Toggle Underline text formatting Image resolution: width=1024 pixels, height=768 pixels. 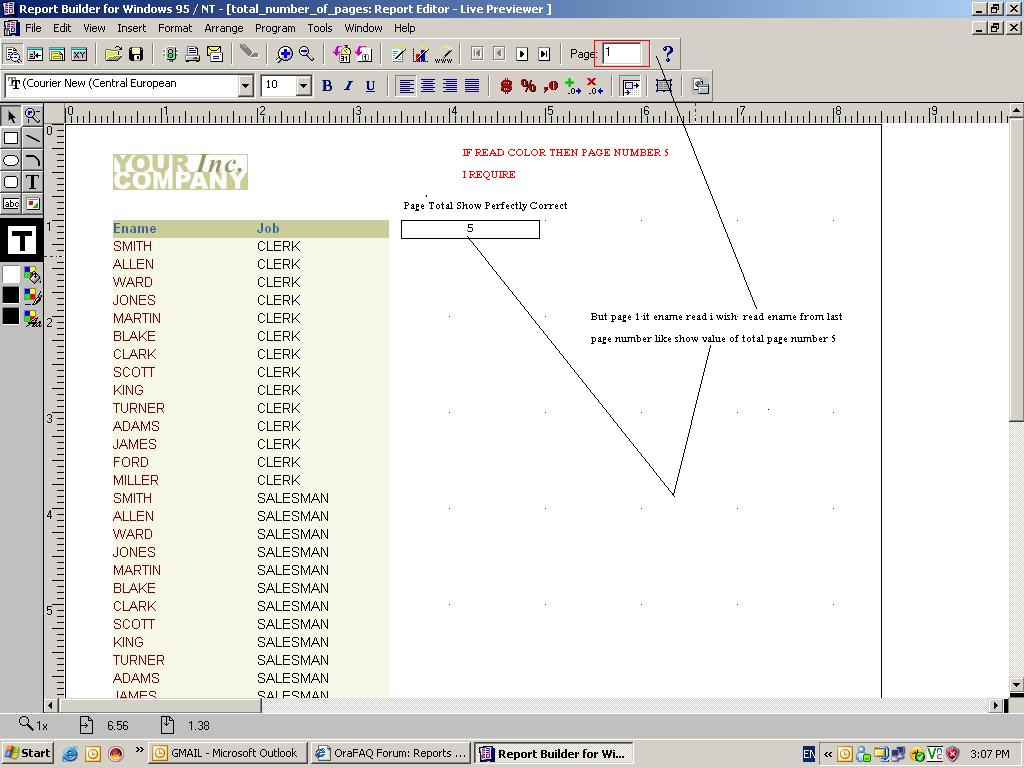point(370,86)
